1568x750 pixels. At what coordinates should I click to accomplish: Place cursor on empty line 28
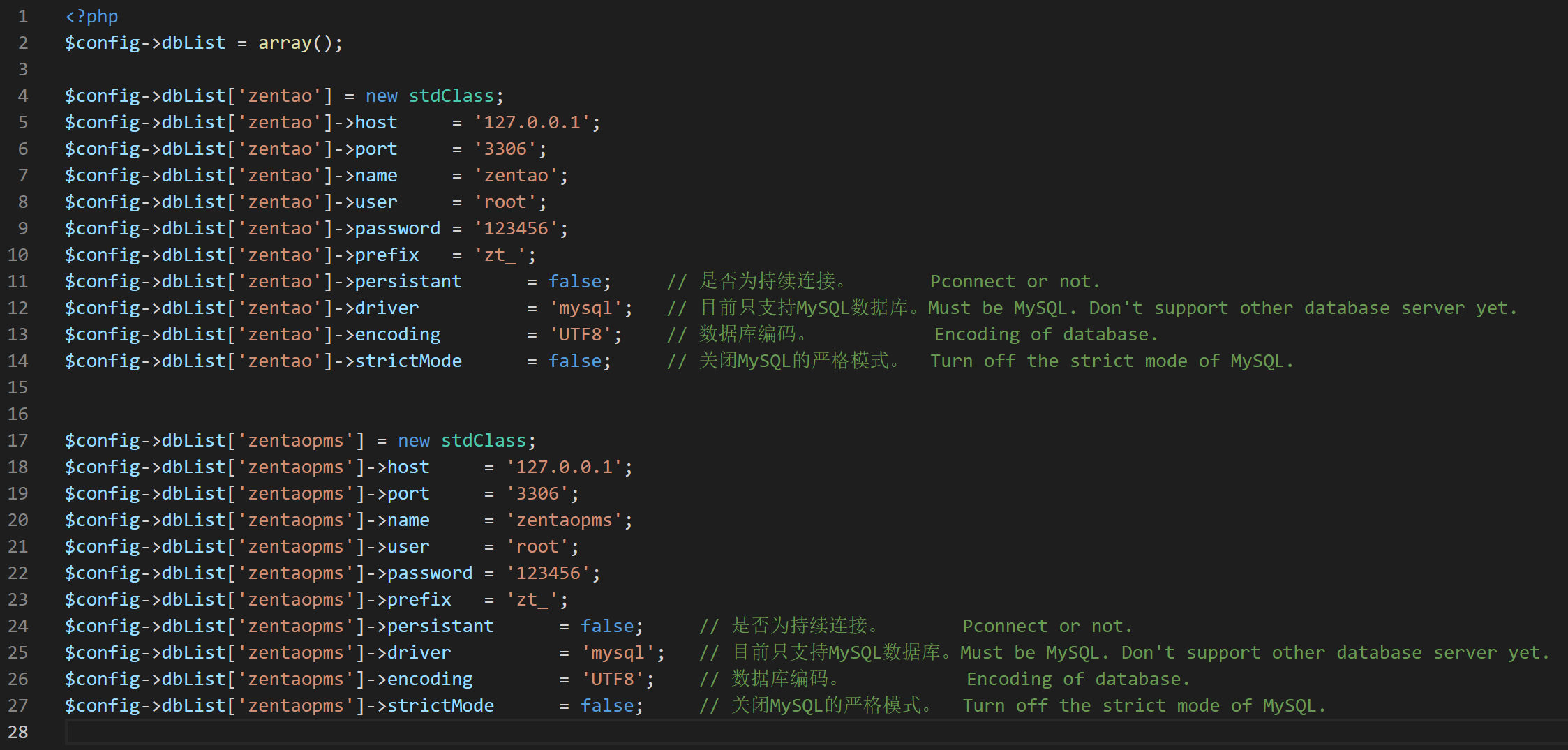point(419,732)
